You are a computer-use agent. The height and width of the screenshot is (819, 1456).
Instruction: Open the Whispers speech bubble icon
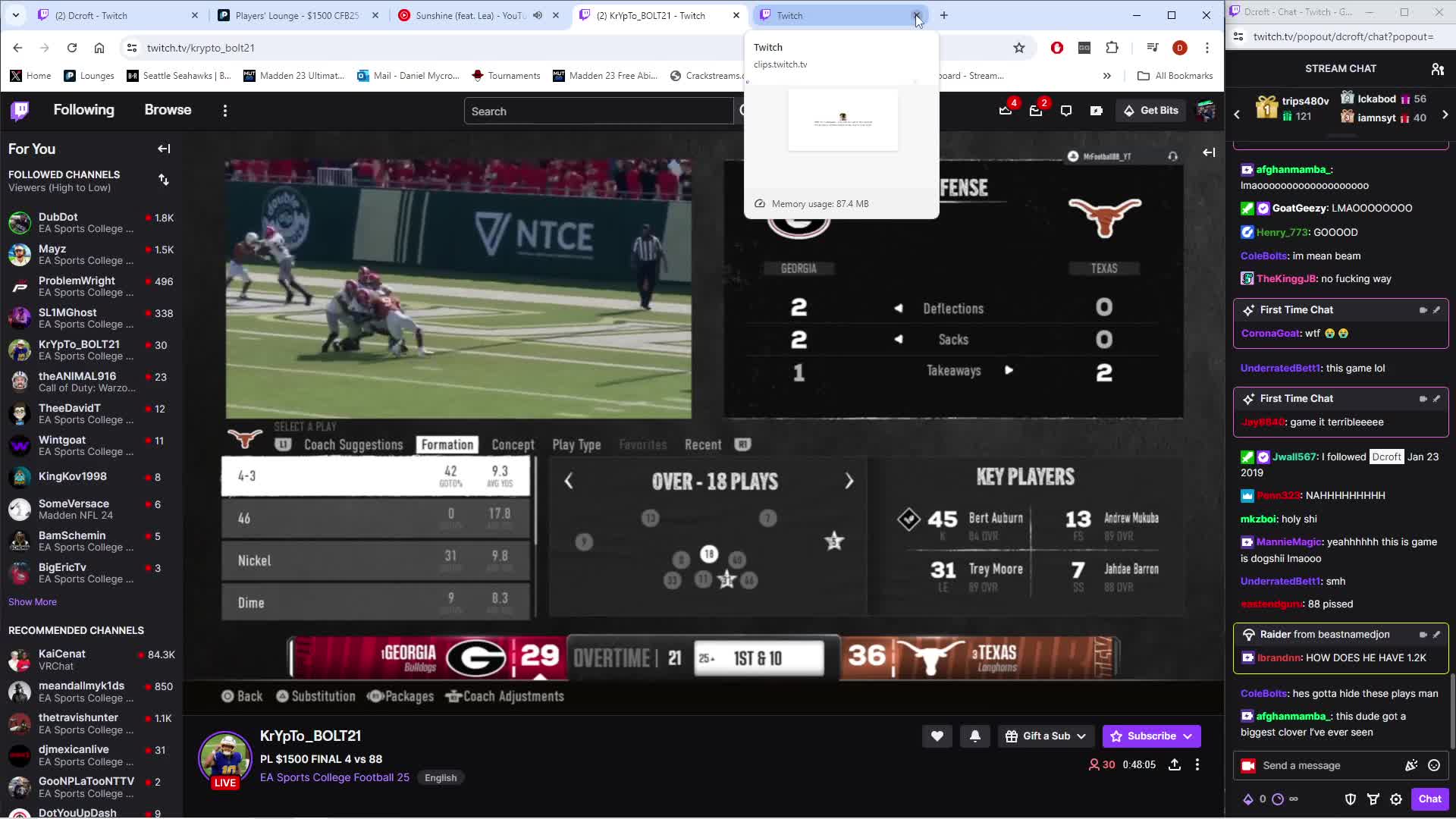coord(1066,111)
